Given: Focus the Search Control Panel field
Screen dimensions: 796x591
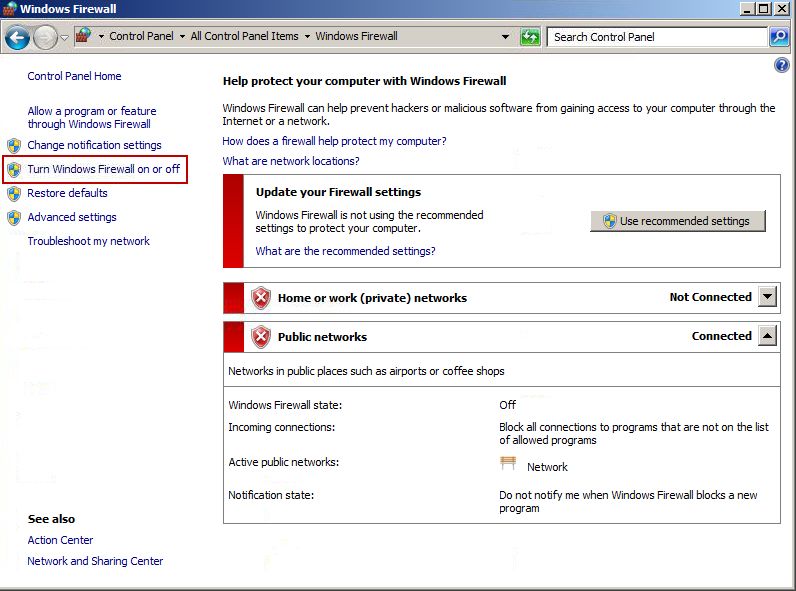Looking at the screenshot, I should (657, 37).
